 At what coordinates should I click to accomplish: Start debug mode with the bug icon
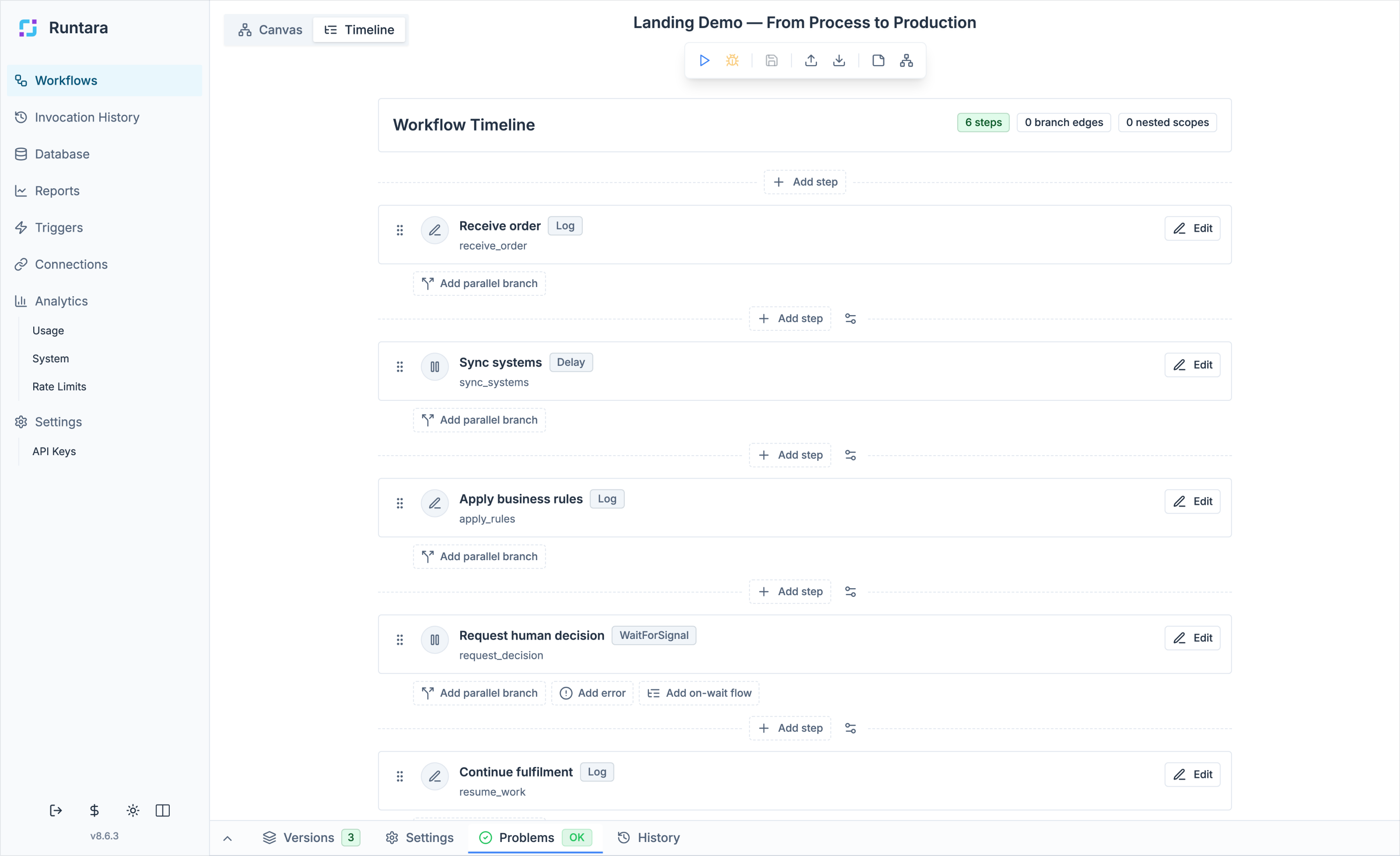coord(732,60)
